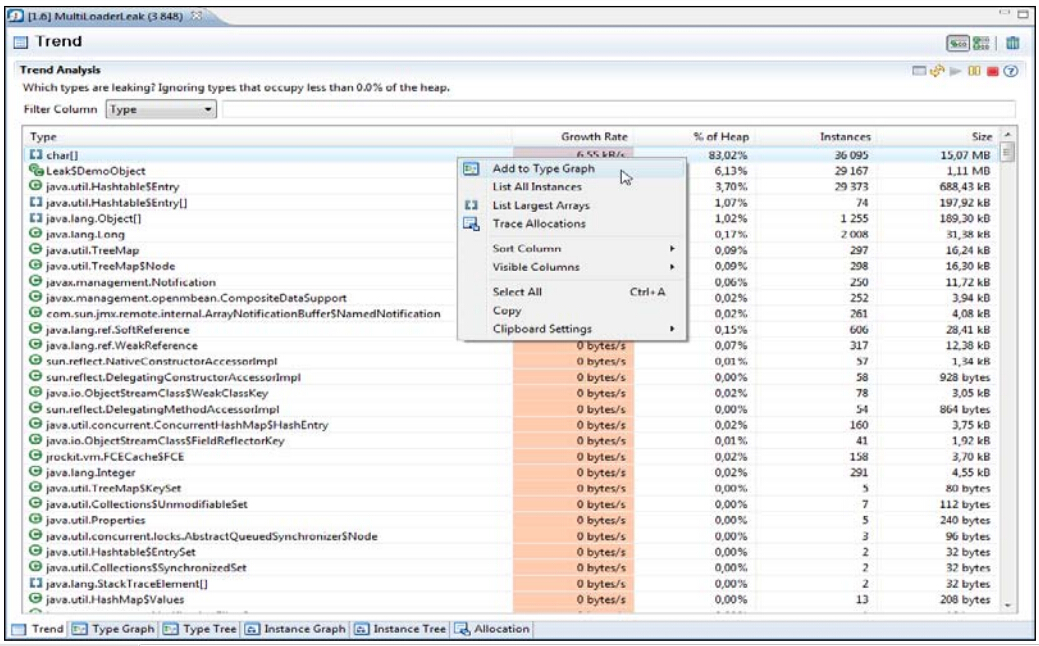
Task: Click the char[] array type icon
Action: coord(36,154)
